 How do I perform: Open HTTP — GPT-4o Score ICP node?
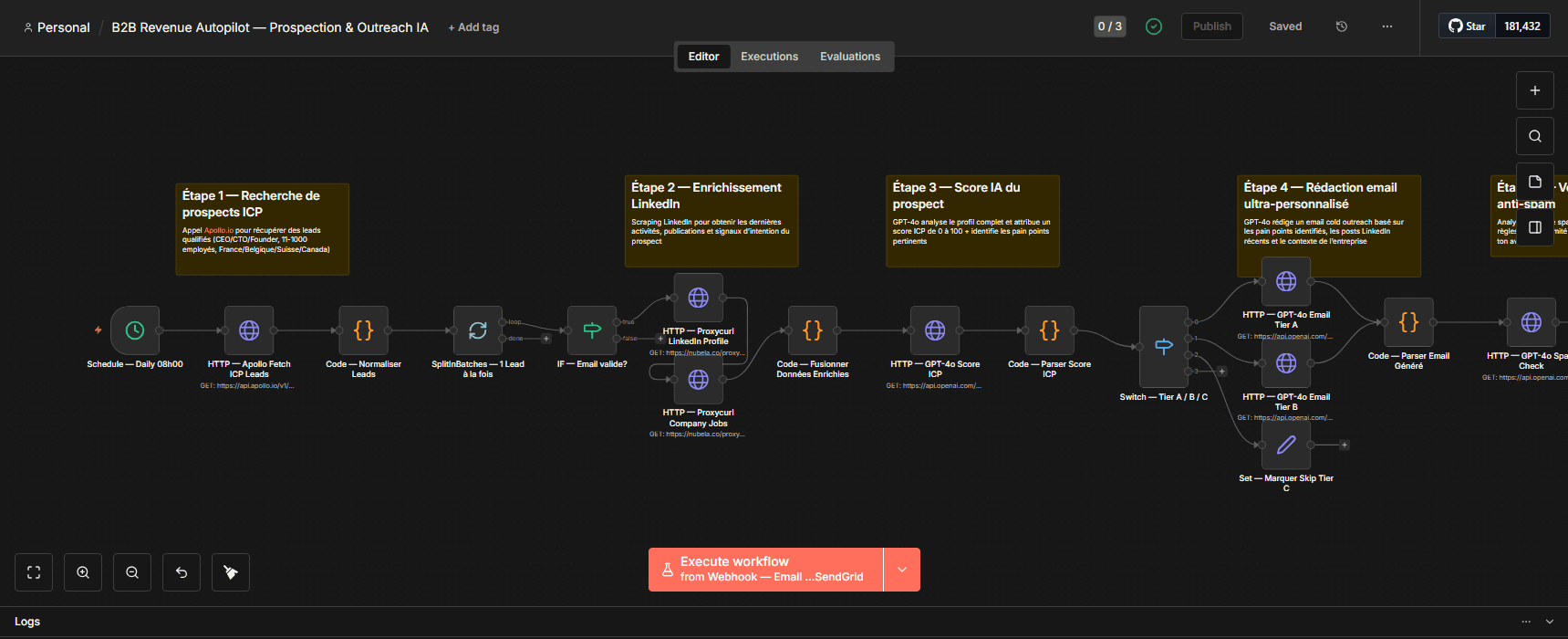coord(935,330)
